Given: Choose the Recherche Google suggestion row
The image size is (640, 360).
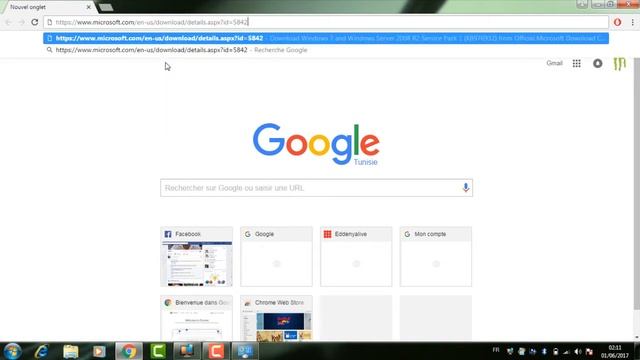Looking at the screenshot, I should (x=326, y=50).
